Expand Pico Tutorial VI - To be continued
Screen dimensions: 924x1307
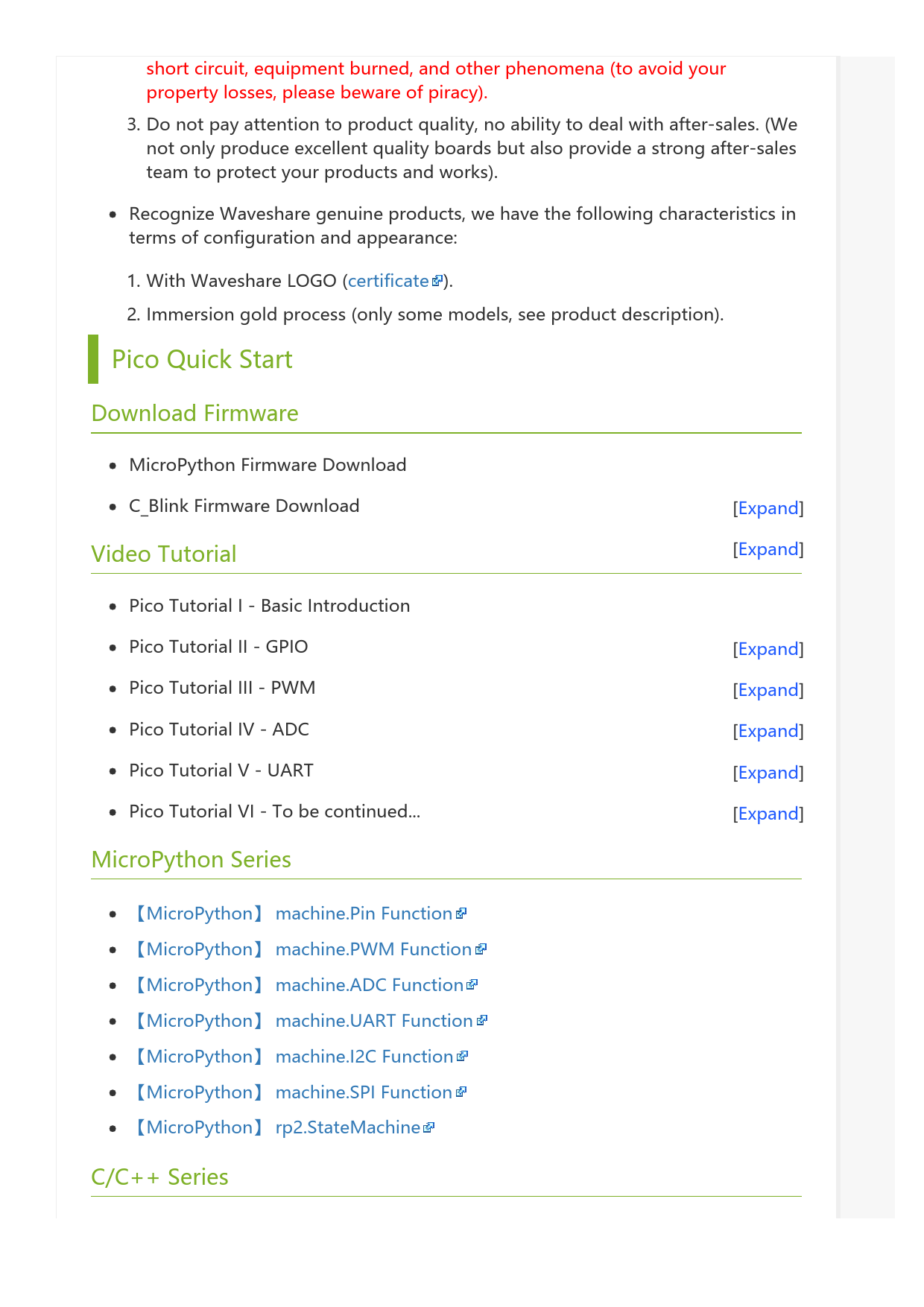[768, 814]
